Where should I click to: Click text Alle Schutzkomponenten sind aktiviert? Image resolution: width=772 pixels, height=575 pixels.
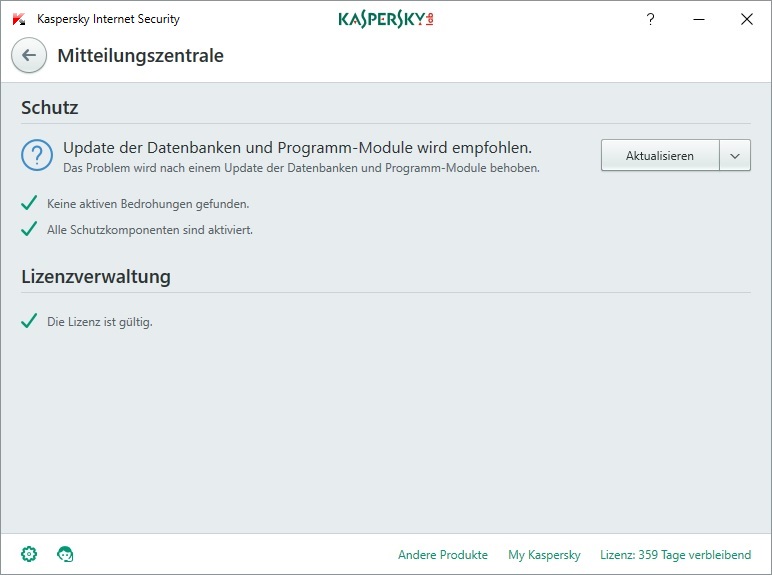150,230
